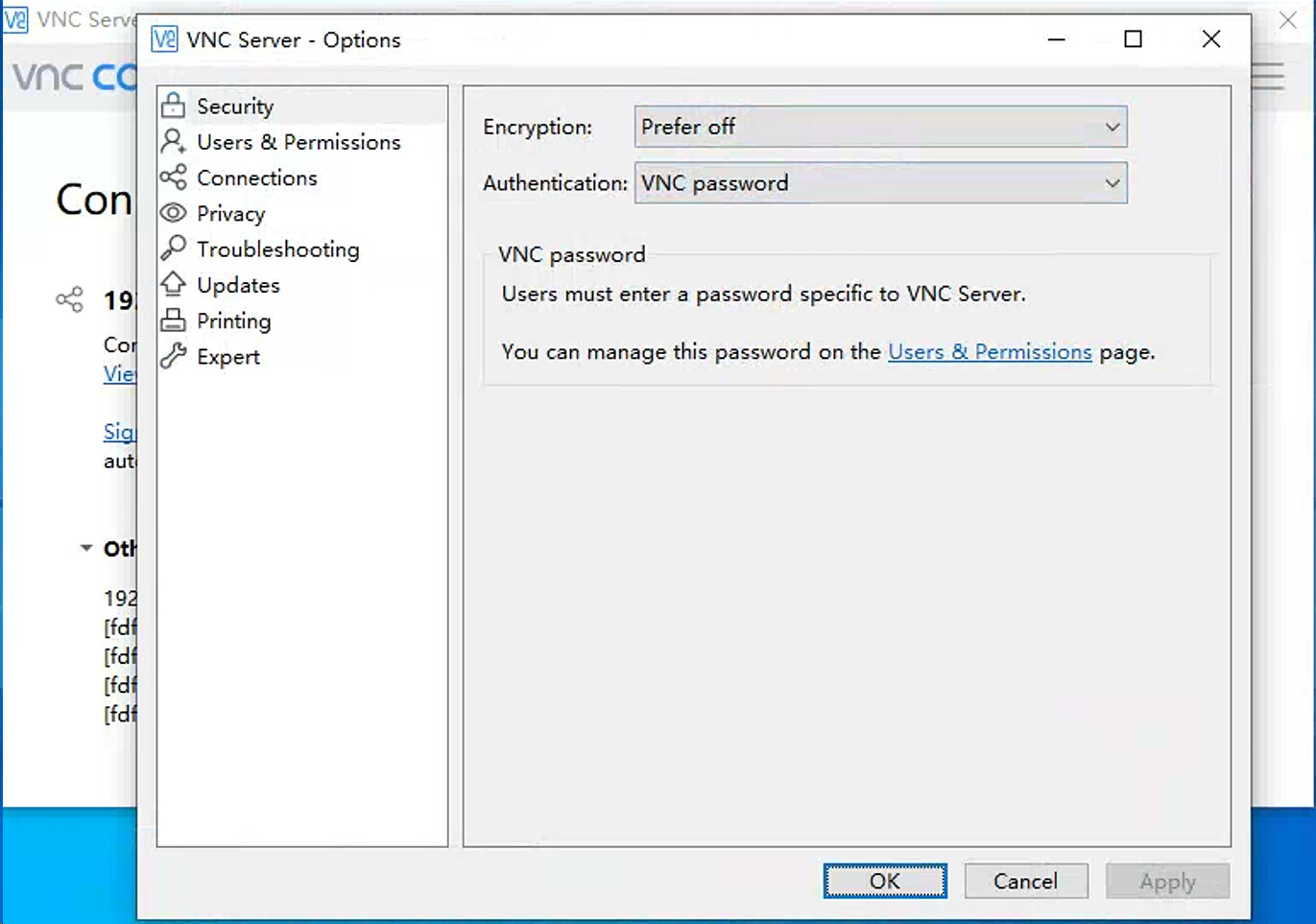Open the Expert settings label

[228, 357]
